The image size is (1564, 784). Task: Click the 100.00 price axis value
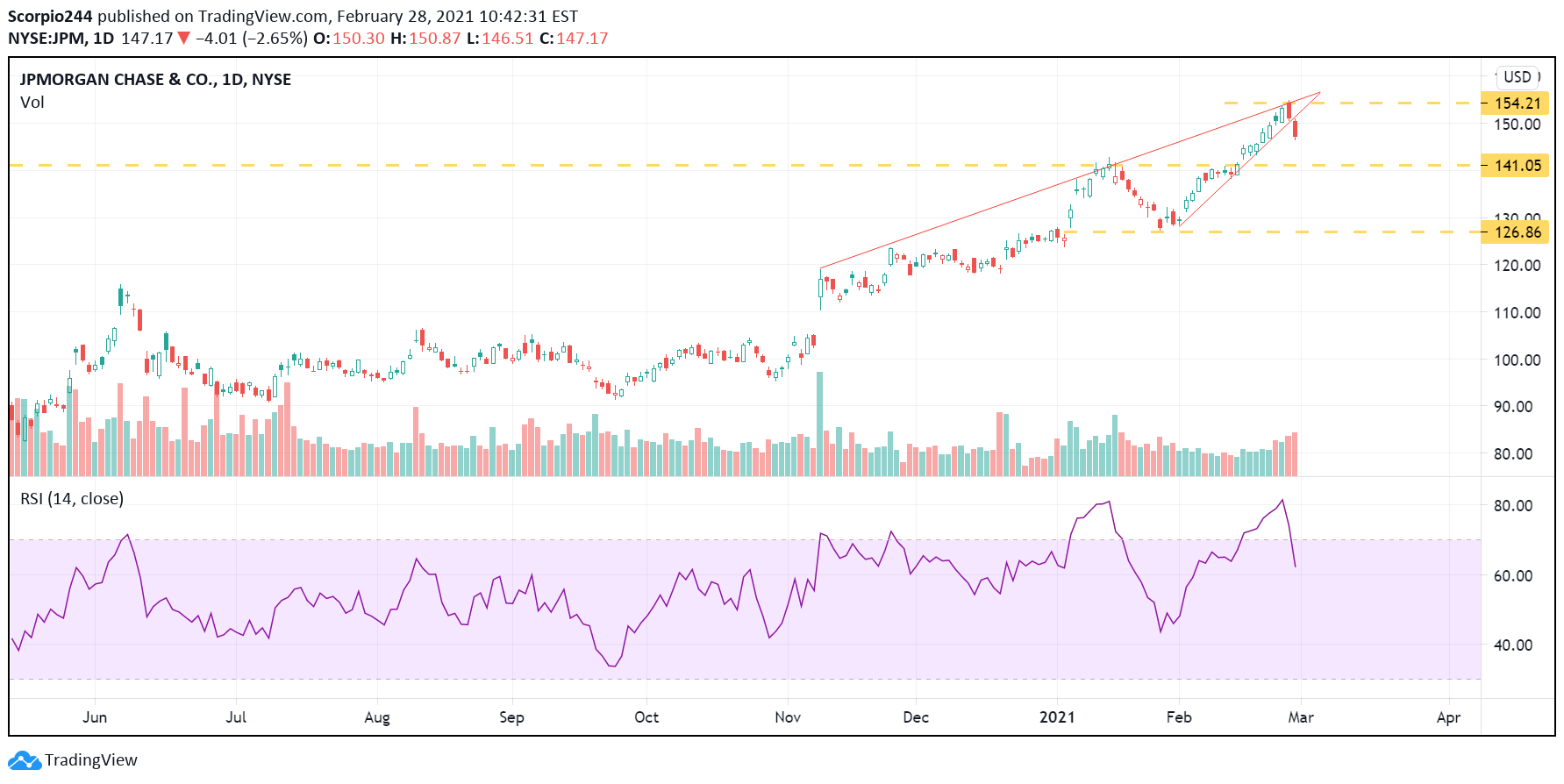click(x=1518, y=360)
